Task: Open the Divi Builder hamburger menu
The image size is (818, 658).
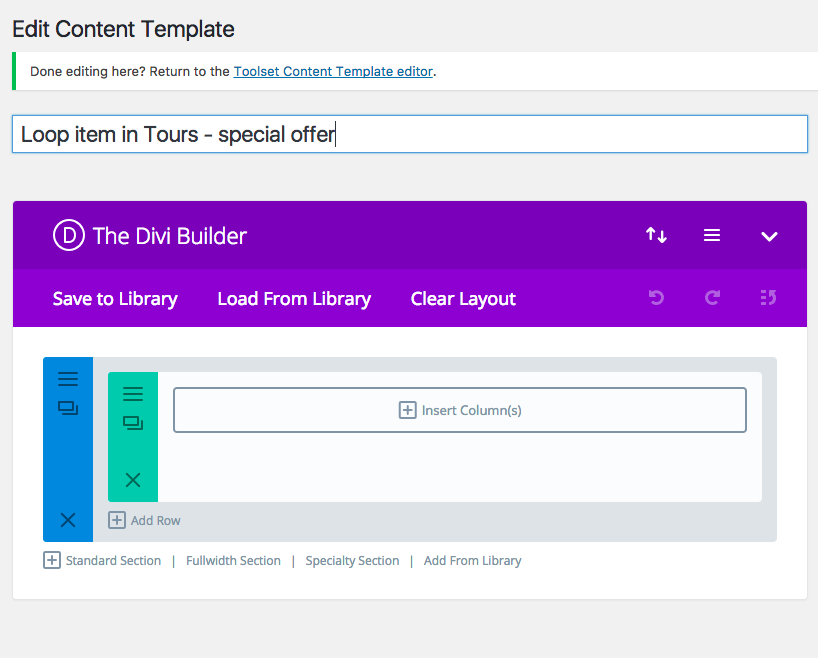Action: coord(712,235)
